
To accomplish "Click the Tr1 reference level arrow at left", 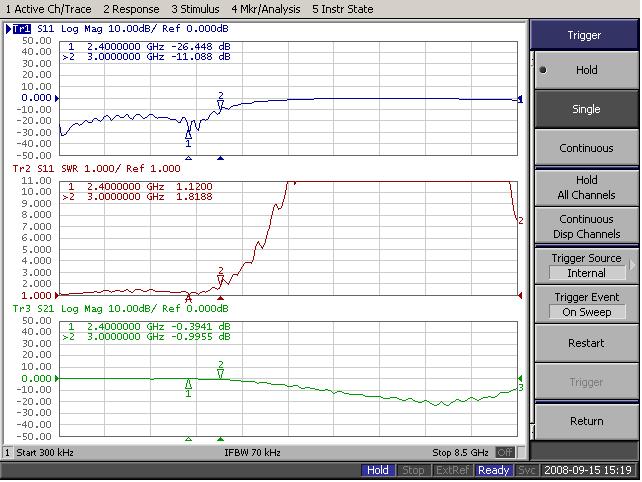I will coord(58,98).
